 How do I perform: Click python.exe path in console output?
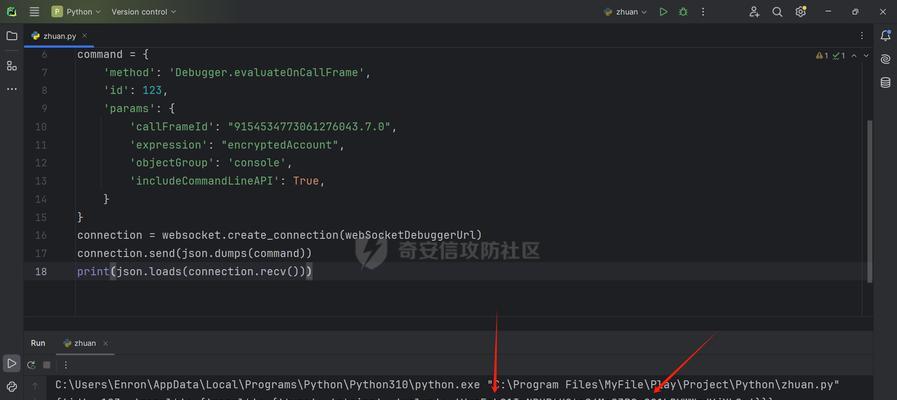(x=268, y=385)
